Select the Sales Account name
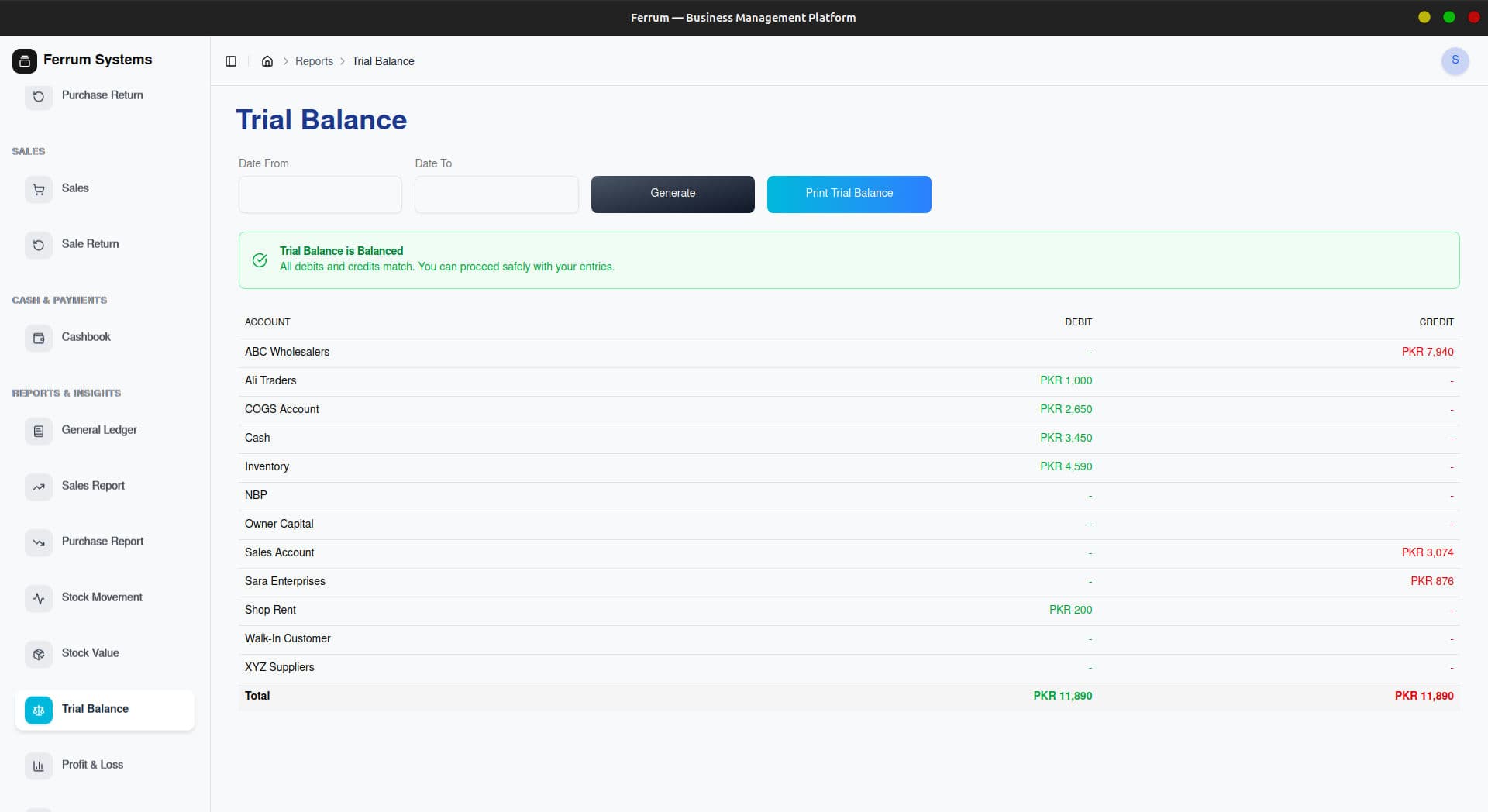 (280, 552)
